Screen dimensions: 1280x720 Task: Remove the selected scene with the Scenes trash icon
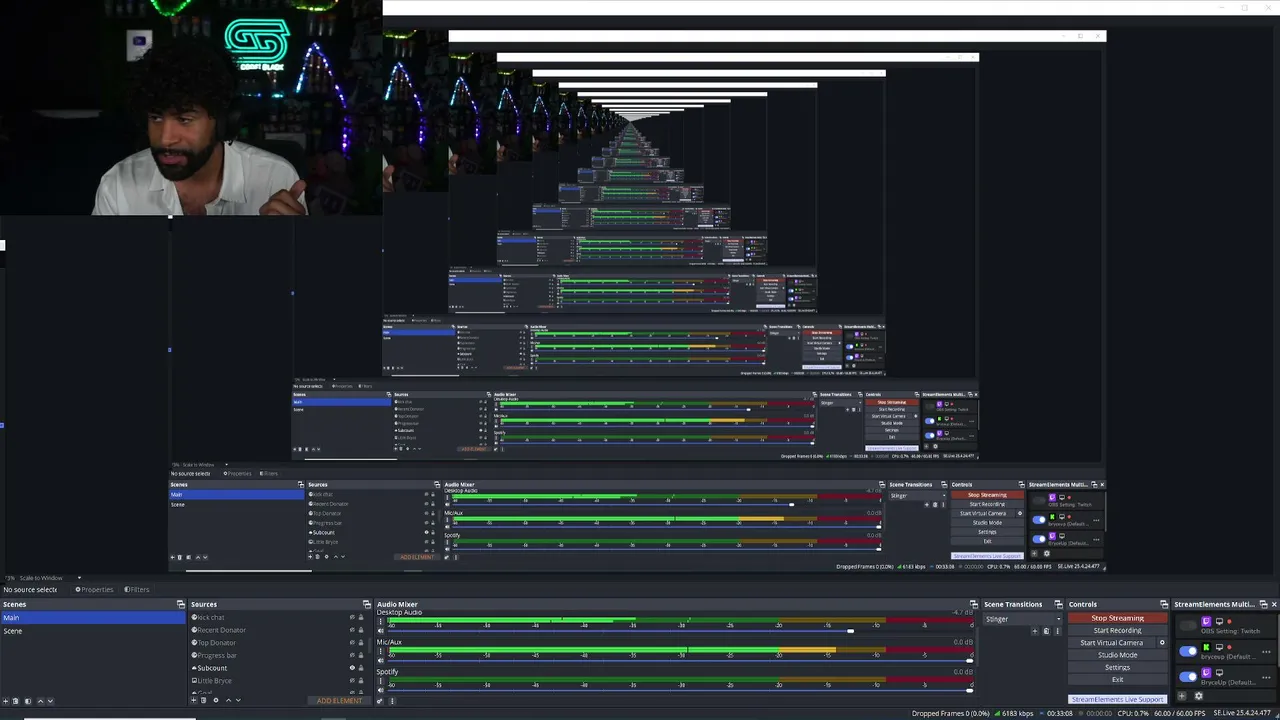coord(17,700)
